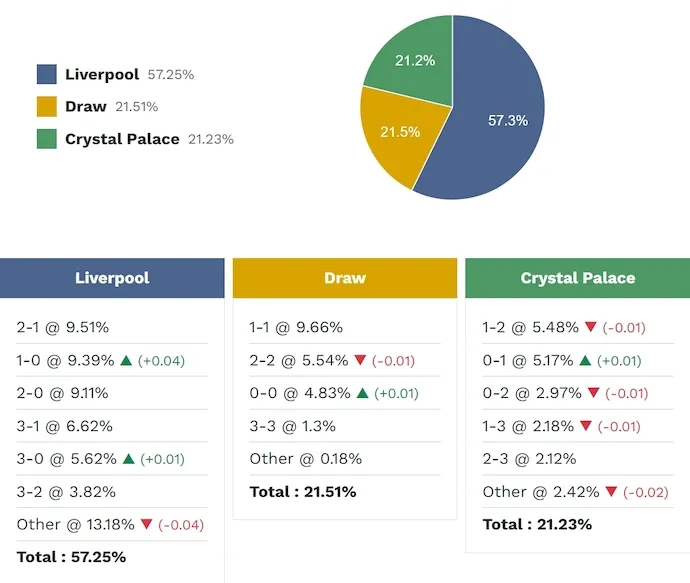Screen dimensions: 690x583
Task: Click the green up arrow beside 1-0
Action: tap(126, 360)
